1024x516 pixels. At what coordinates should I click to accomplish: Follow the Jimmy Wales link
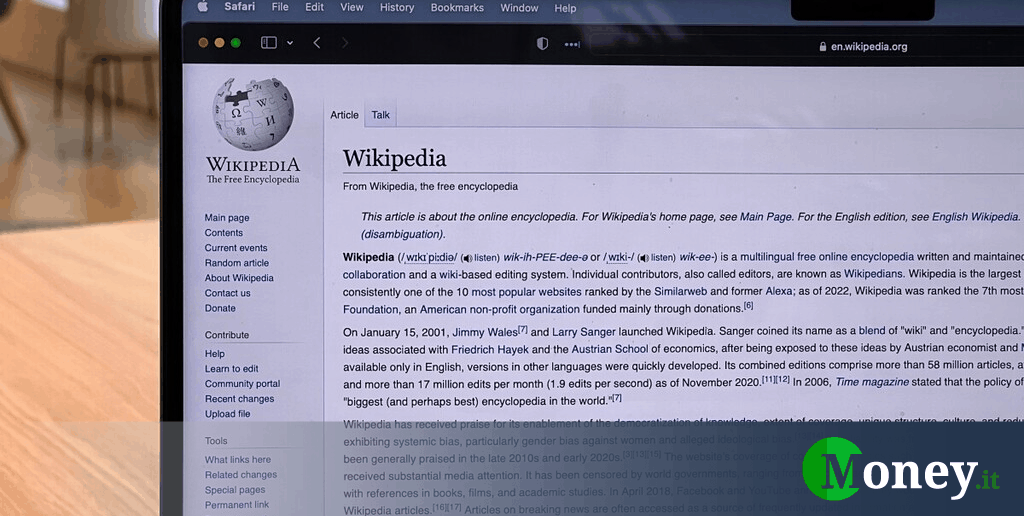coord(483,332)
